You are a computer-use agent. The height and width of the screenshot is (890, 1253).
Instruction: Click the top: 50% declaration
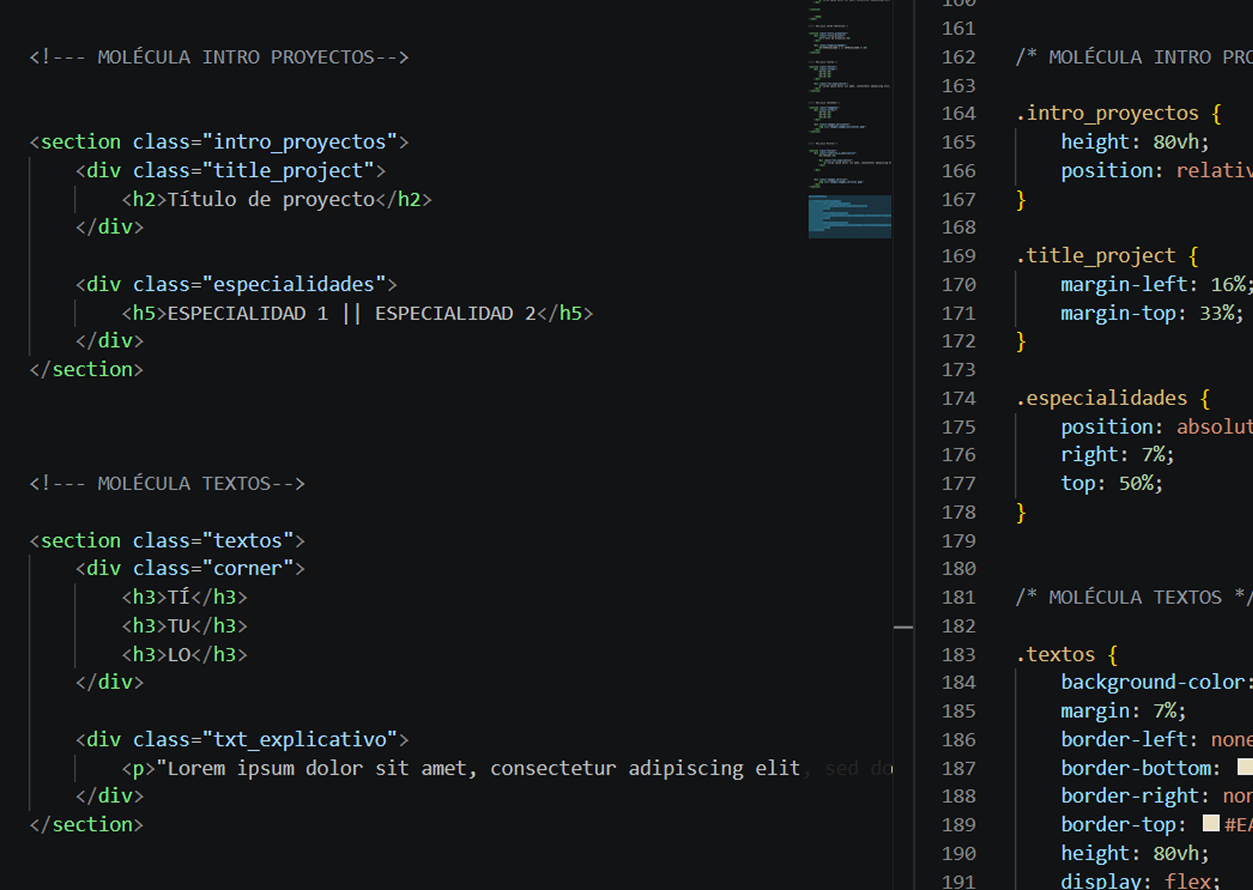1112,483
